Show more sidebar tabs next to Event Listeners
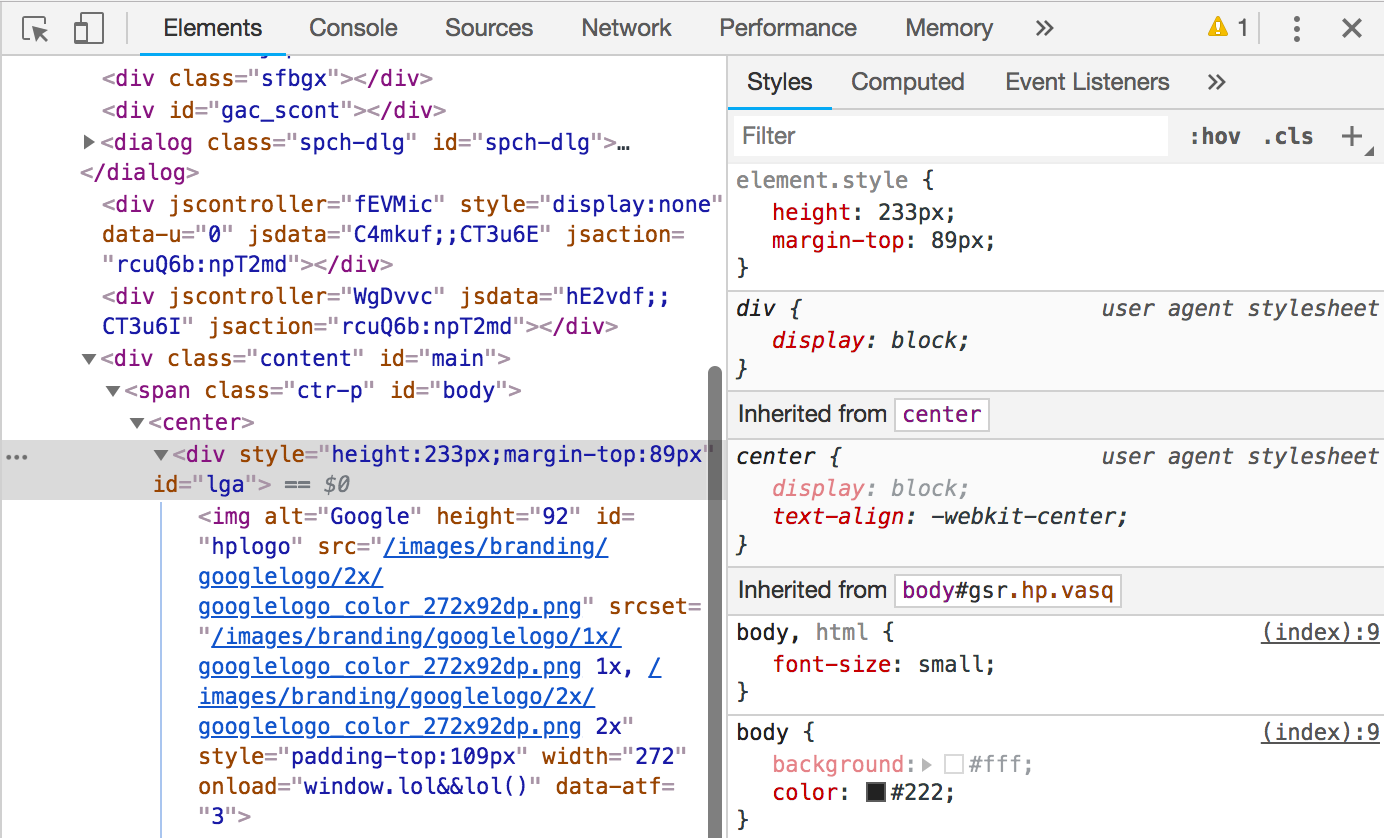The image size is (1384, 838). (x=1217, y=82)
